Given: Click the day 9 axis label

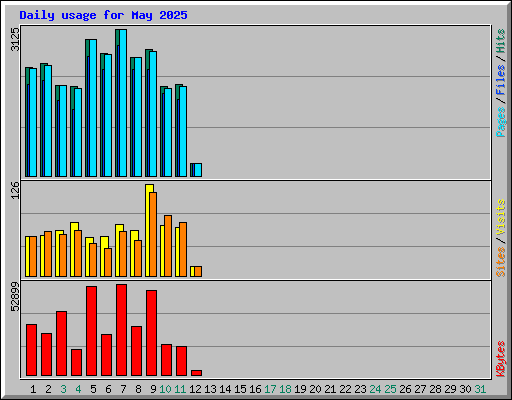Looking at the screenshot, I should 153,389.
